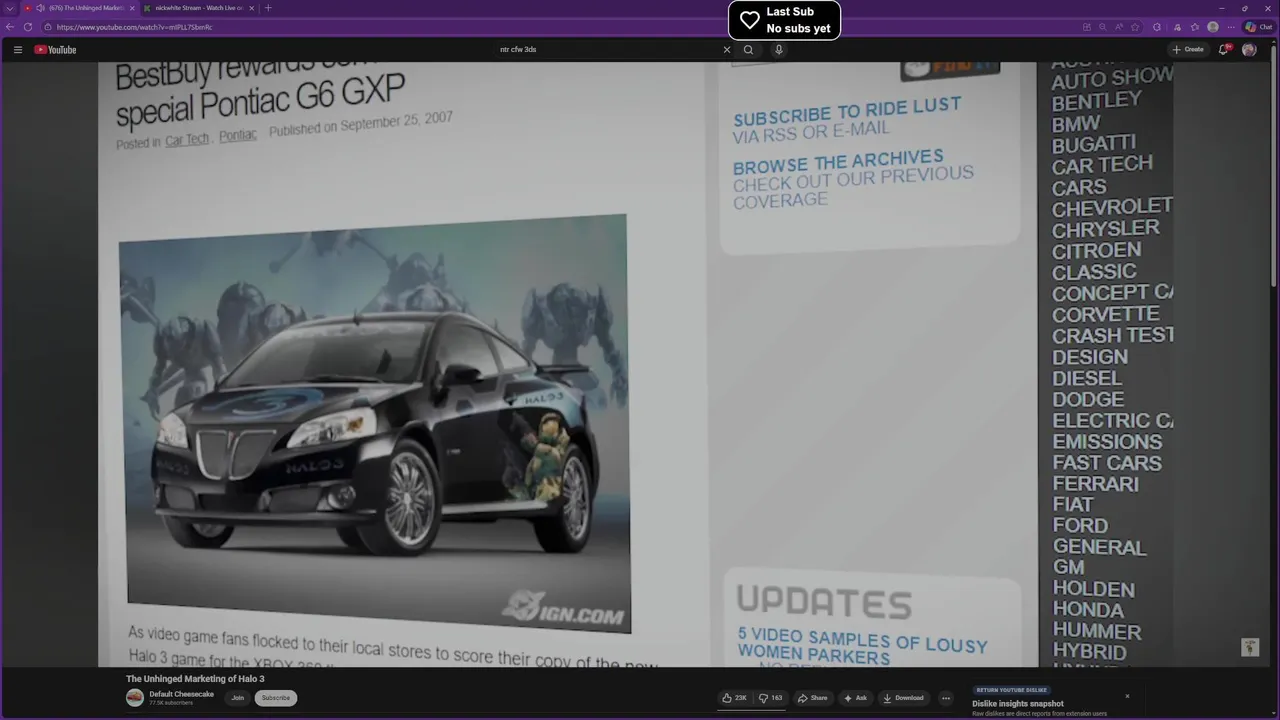1280x720 pixels.
Task: Share this video
Action: point(813,698)
